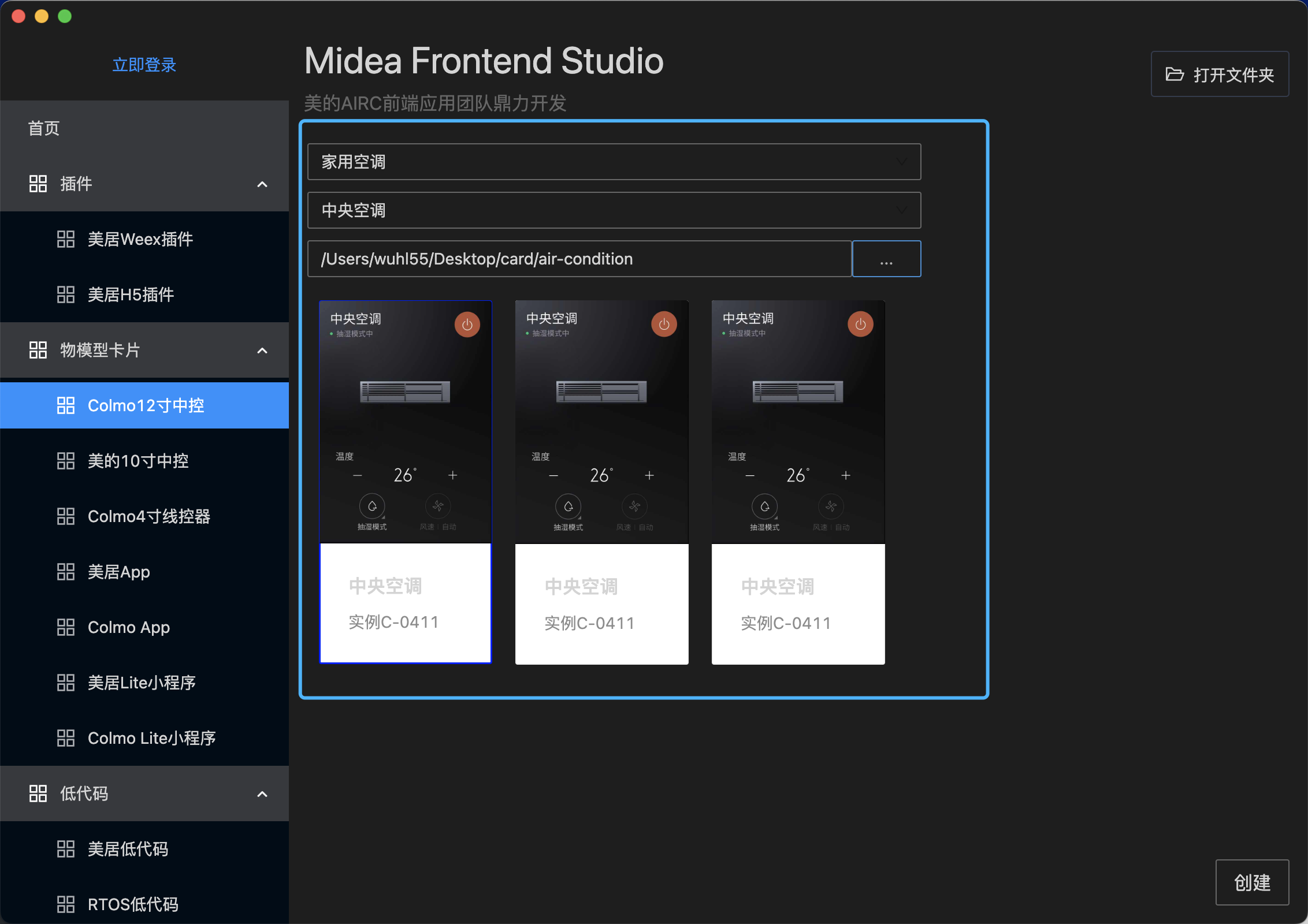Click the grid icon beside 插件

38,184
